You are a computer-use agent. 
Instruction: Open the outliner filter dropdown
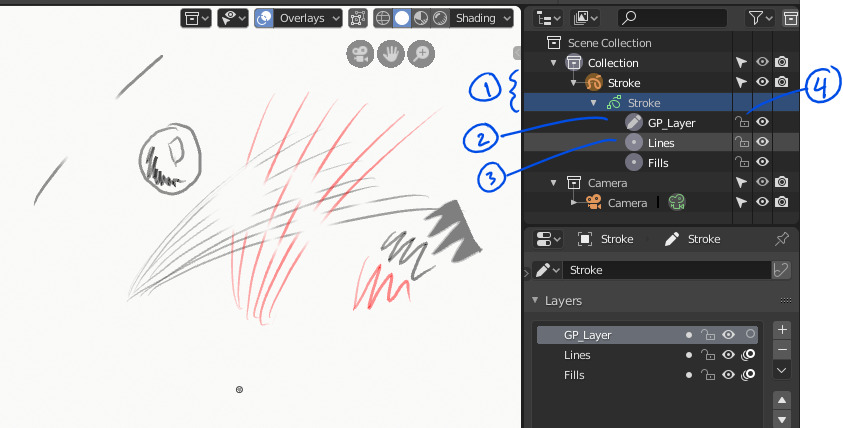(x=760, y=18)
